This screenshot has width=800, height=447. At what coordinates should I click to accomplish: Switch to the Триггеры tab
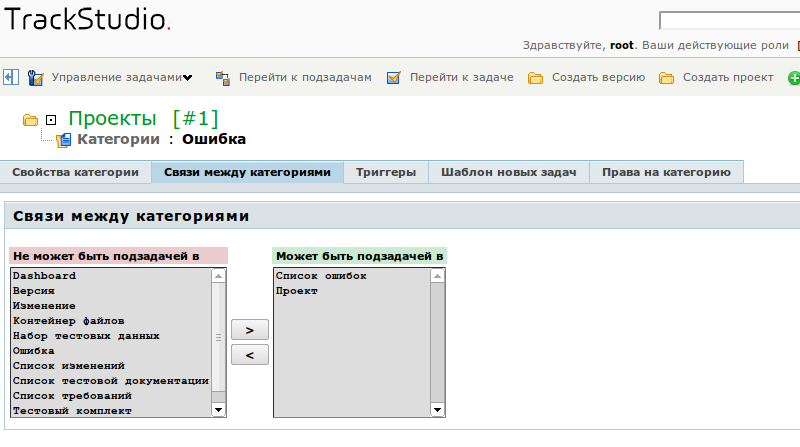tap(386, 172)
